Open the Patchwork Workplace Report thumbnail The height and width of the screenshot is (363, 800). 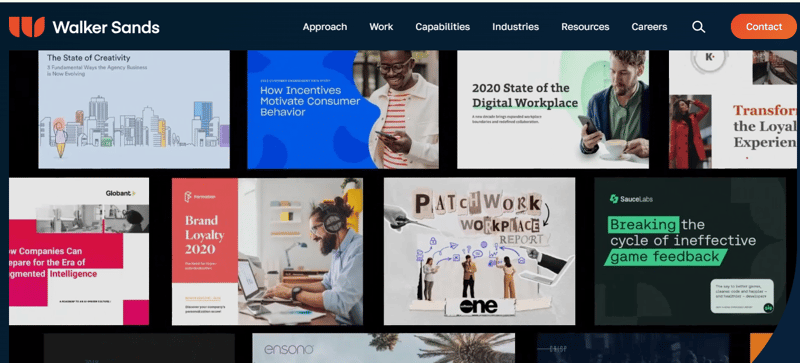click(480, 251)
